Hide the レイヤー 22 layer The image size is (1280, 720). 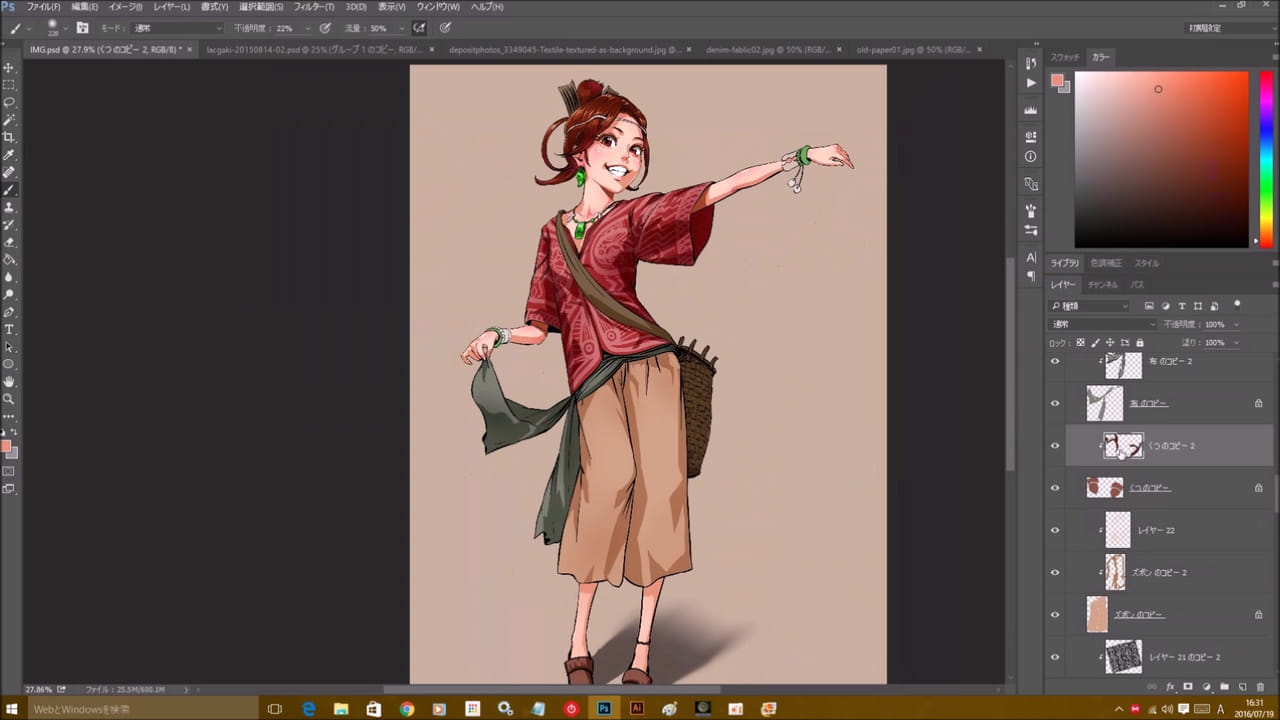coord(1054,530)
